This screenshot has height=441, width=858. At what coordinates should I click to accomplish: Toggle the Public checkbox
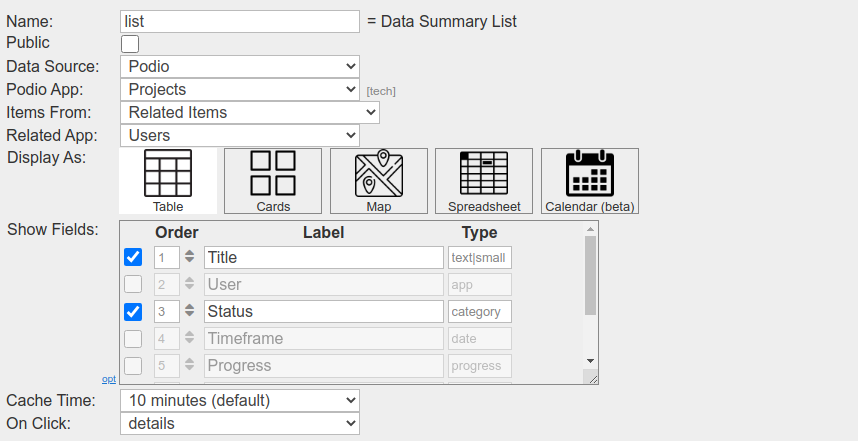pyautogui.click(x=130, y=44)
